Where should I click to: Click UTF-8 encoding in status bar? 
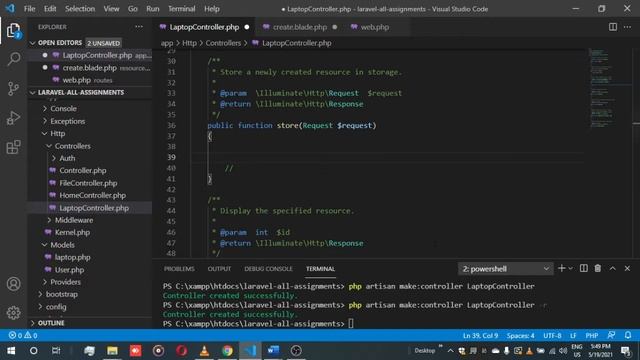(552, 336)
